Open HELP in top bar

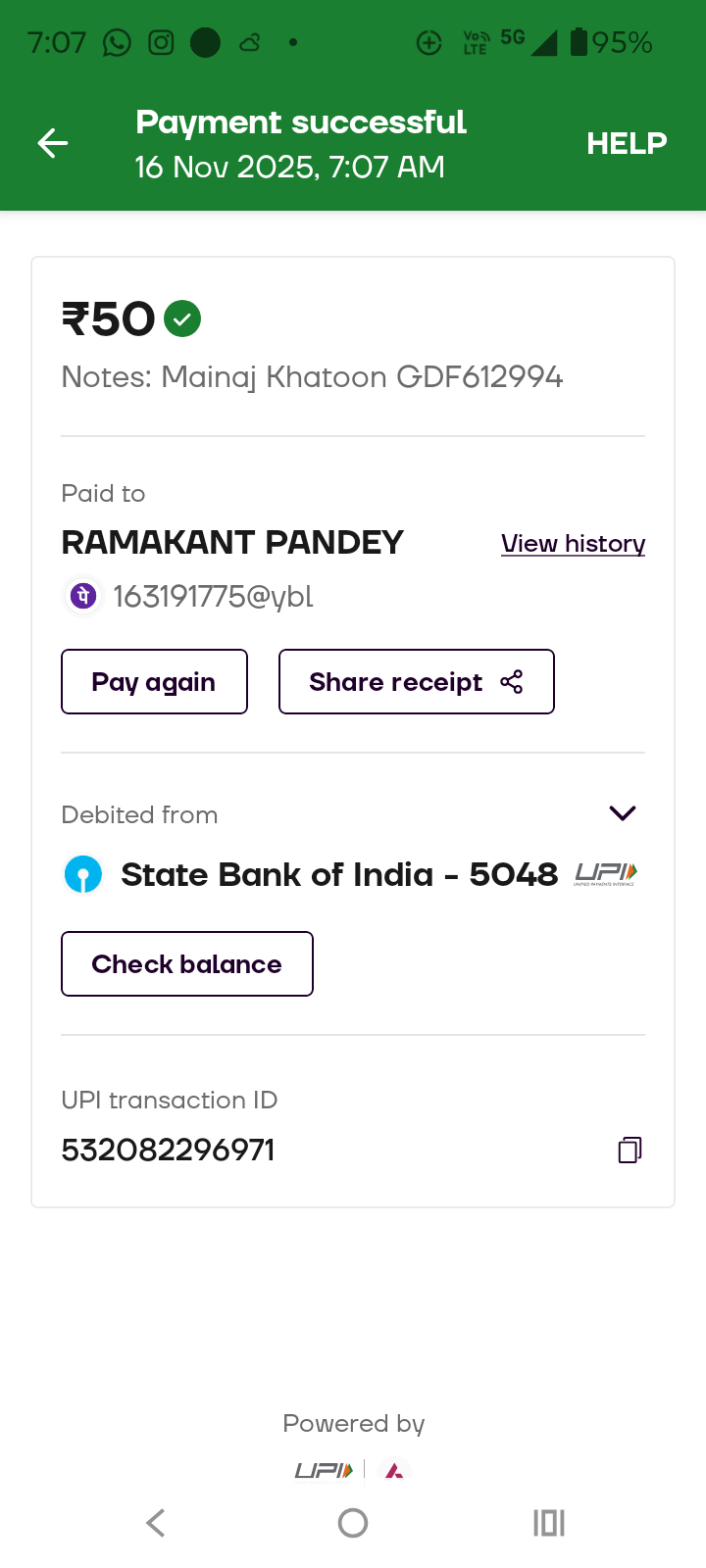point(627,143)
